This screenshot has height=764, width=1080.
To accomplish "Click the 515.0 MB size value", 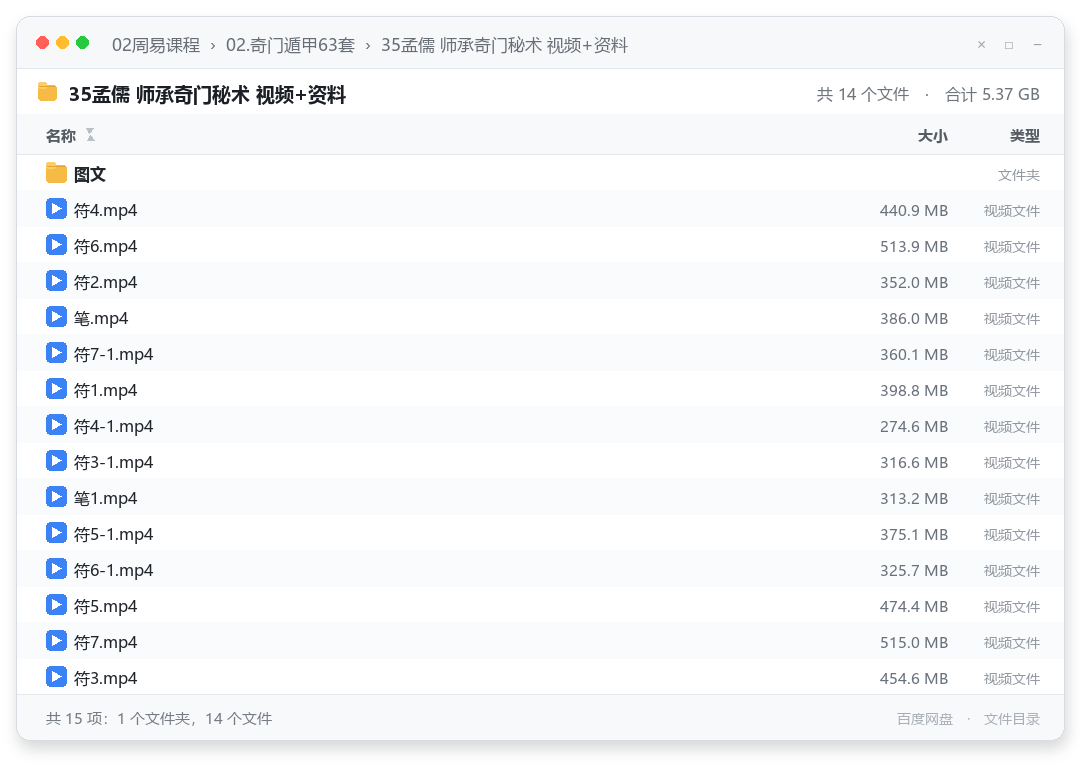I will click(914, 643).
